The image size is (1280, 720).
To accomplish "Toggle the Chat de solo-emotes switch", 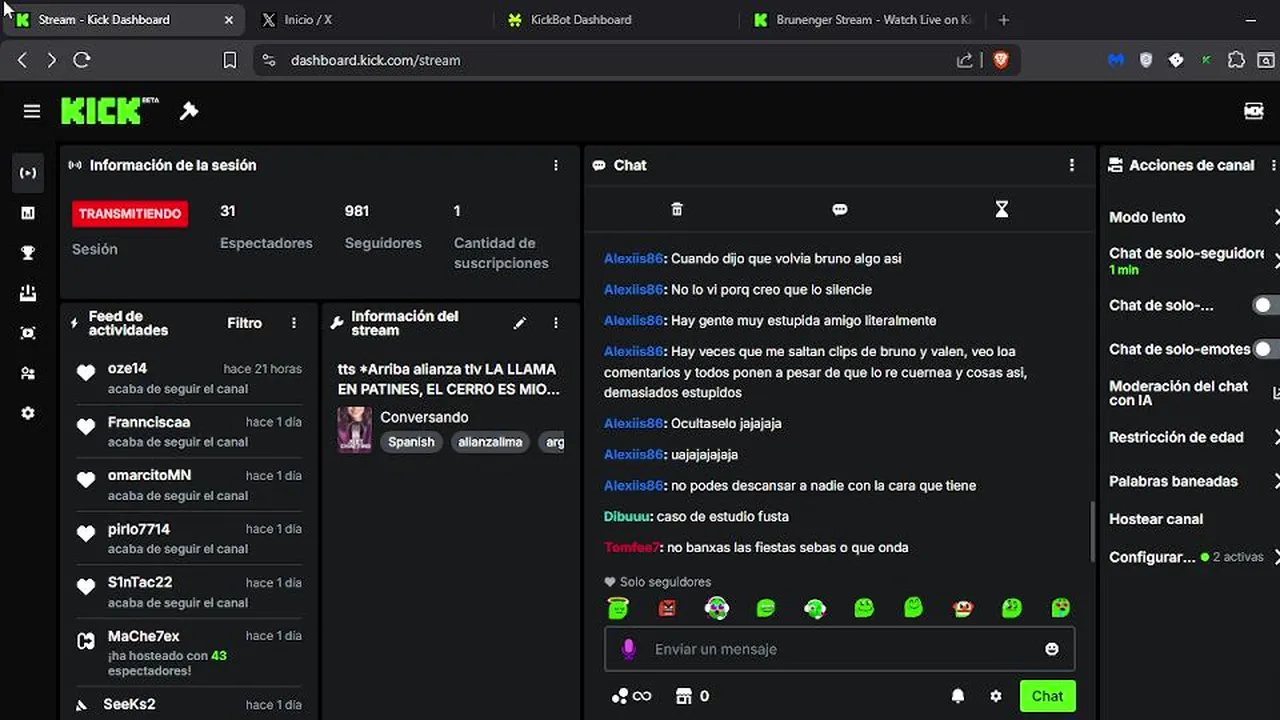I will (1266, 349).
